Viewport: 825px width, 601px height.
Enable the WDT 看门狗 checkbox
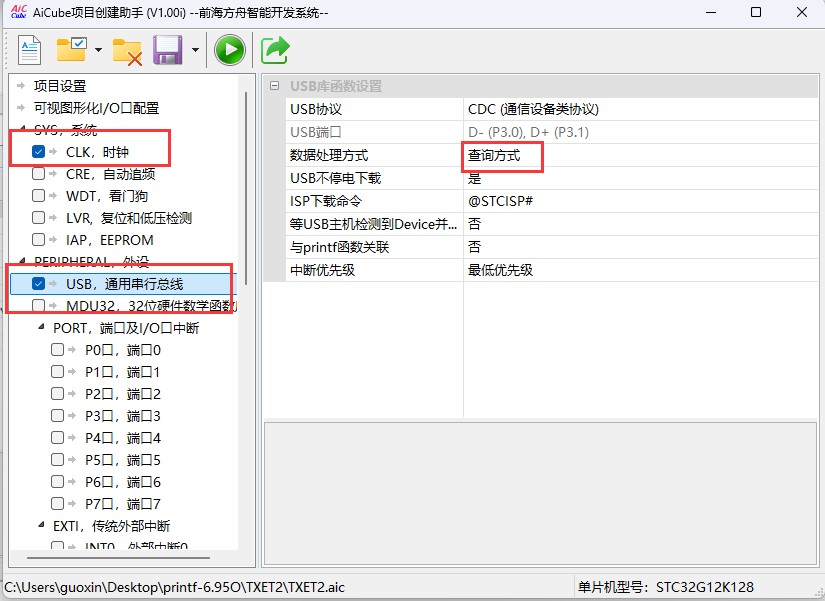[38, 196]
